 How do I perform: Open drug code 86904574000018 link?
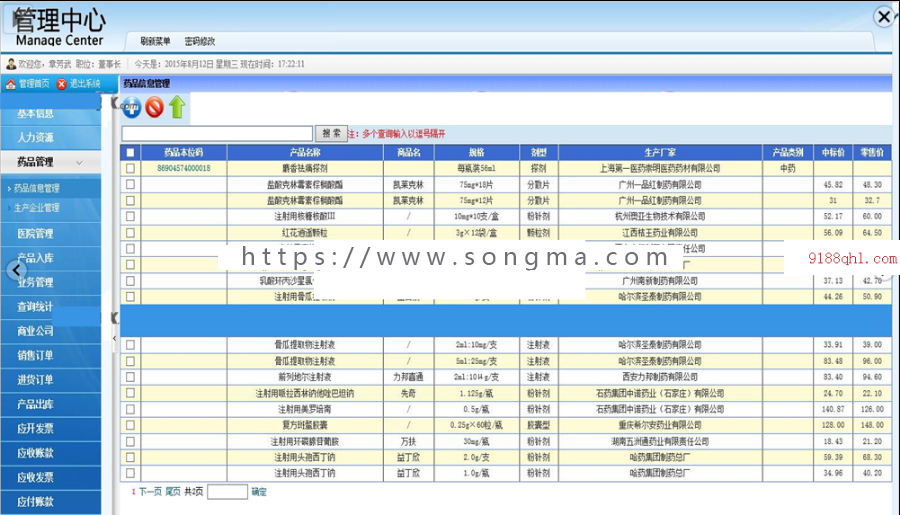coord(184,168)
